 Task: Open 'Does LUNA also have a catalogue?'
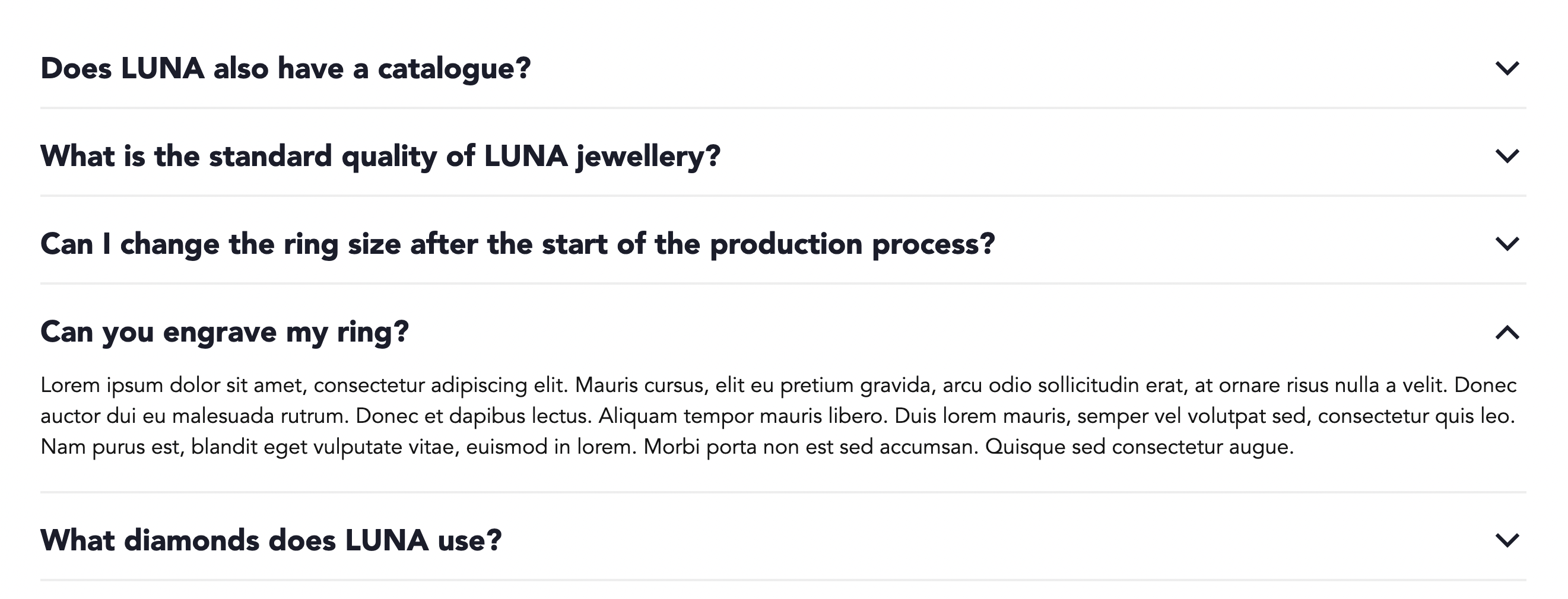point(285,68)
